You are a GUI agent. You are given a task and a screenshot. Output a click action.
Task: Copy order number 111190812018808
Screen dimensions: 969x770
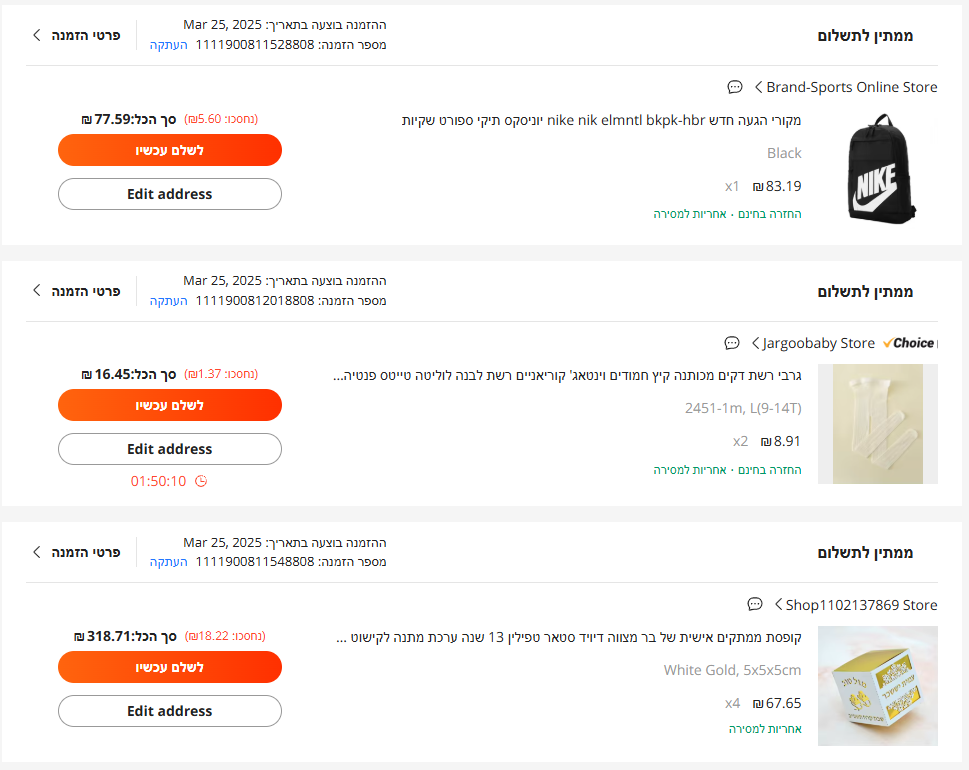(x=168, y=301)
